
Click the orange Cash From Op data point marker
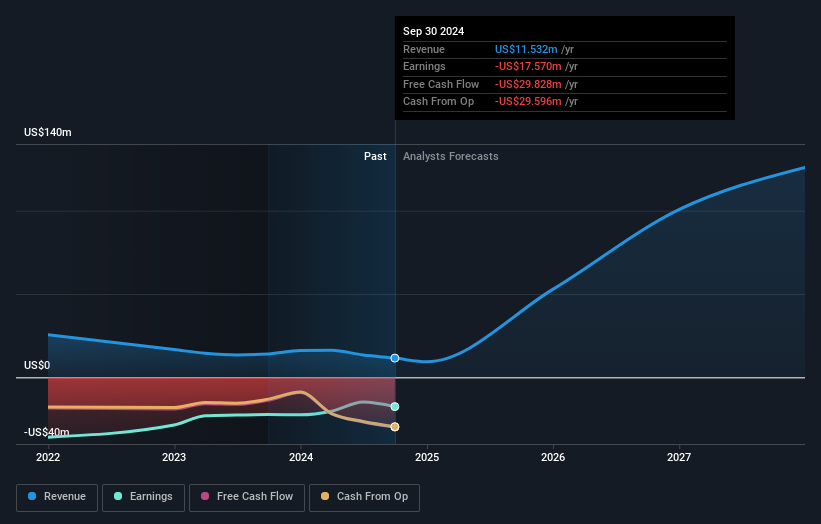click(x=395, y=427)
